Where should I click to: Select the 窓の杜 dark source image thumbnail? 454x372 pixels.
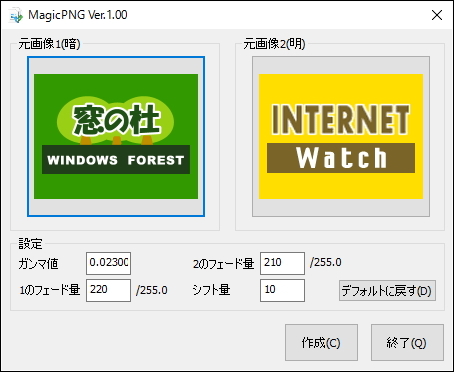116,136
